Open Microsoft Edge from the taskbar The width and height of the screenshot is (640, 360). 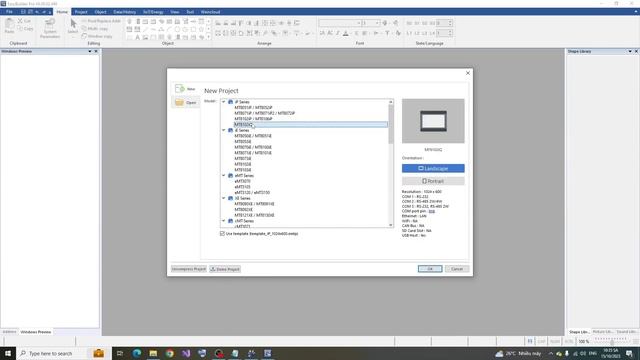[137, 353]
